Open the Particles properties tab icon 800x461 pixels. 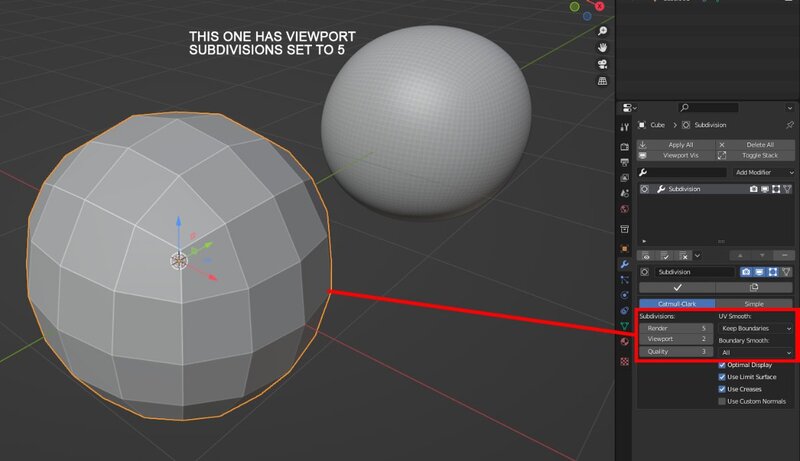pos(624,279)
